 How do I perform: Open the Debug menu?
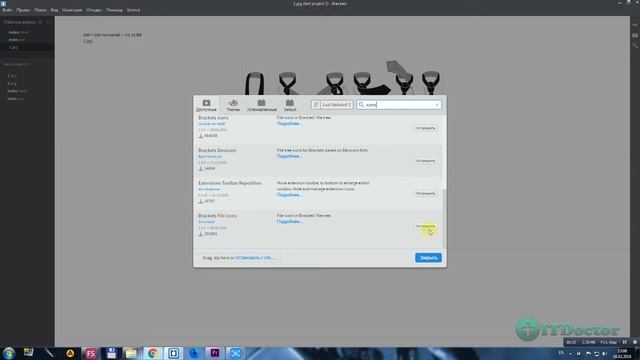94,10
